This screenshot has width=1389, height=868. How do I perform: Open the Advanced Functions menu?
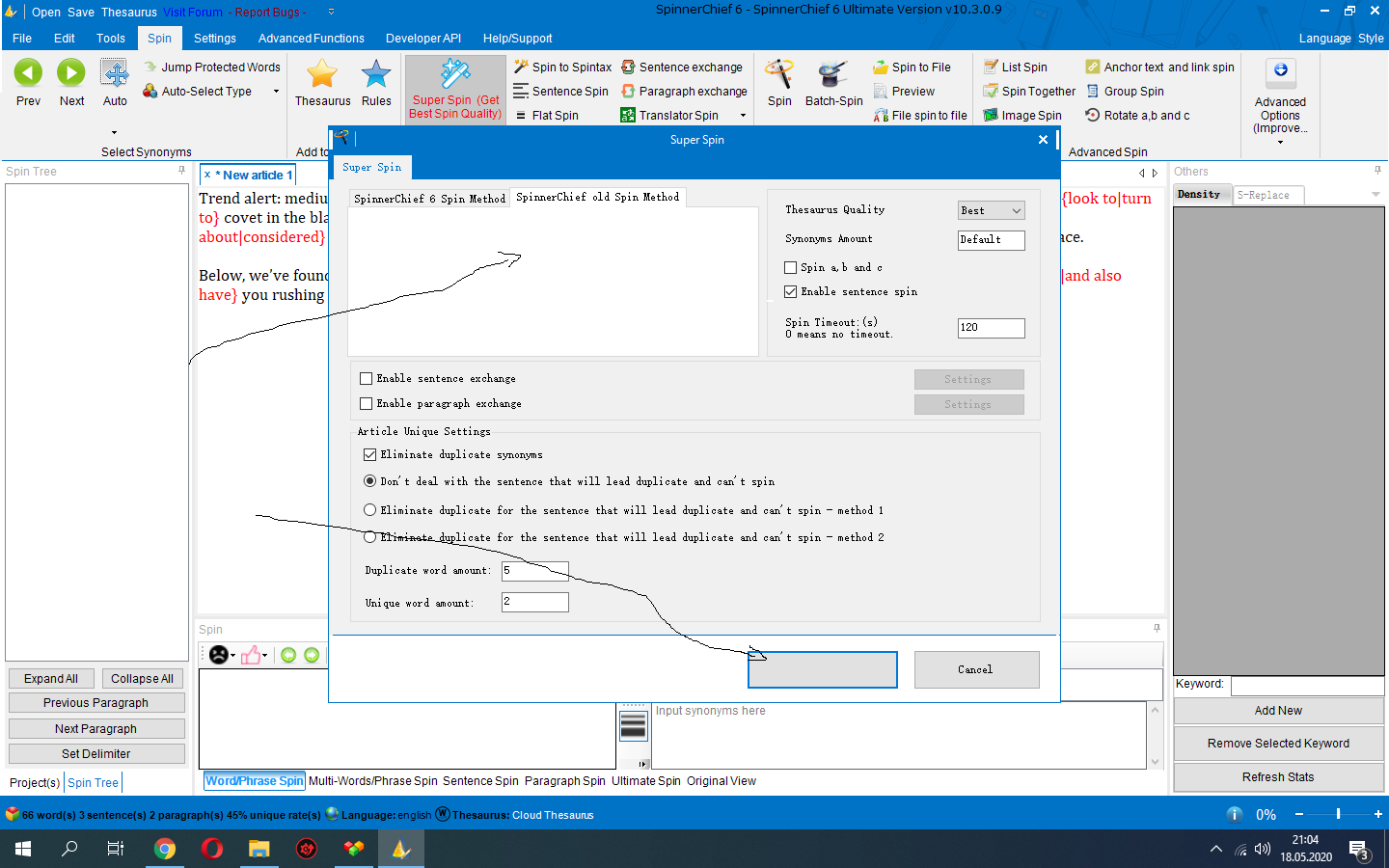tap(311, 39)
